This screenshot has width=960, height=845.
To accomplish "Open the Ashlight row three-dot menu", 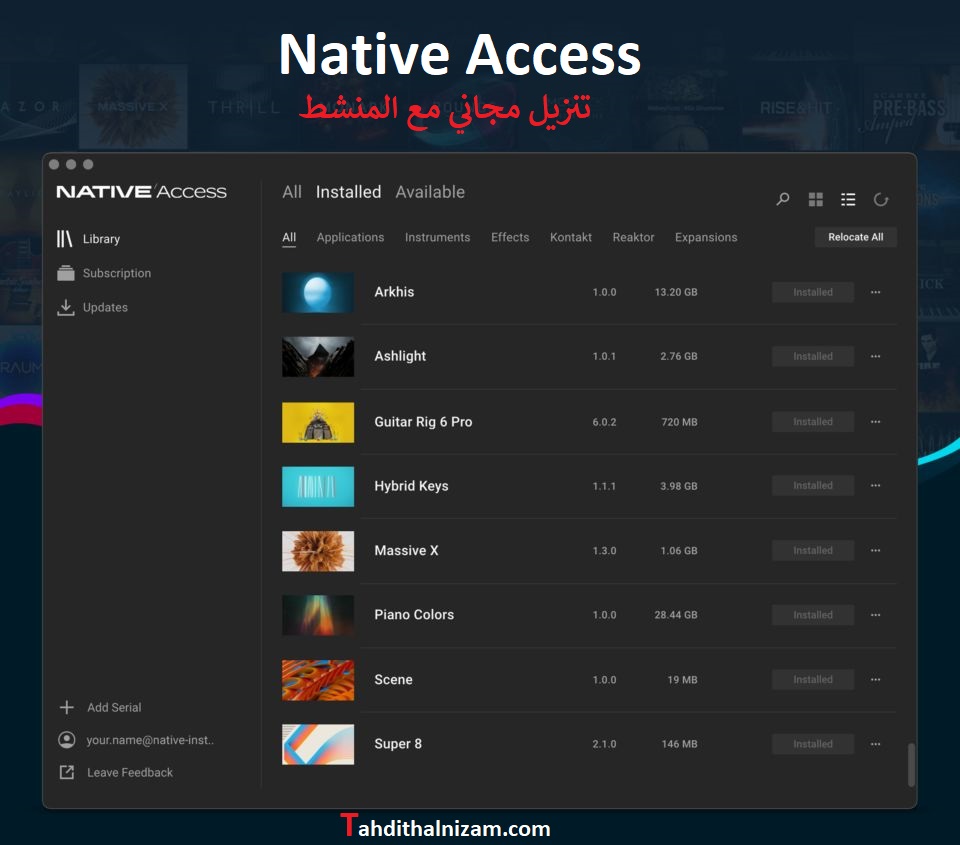I will [x=876, y=356].
